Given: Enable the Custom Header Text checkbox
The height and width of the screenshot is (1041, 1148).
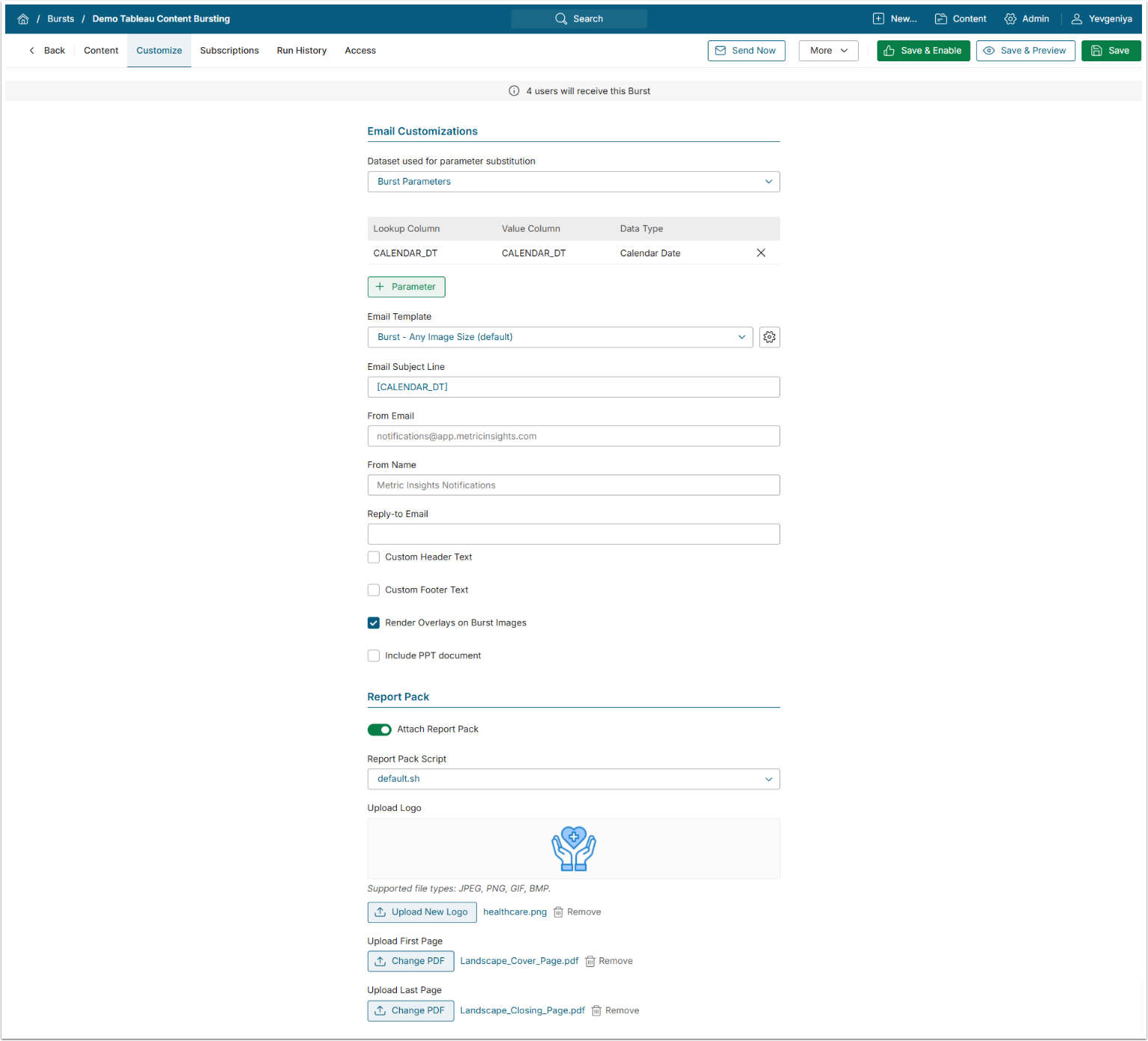Looking at the screenshot, I should [374, 557].
